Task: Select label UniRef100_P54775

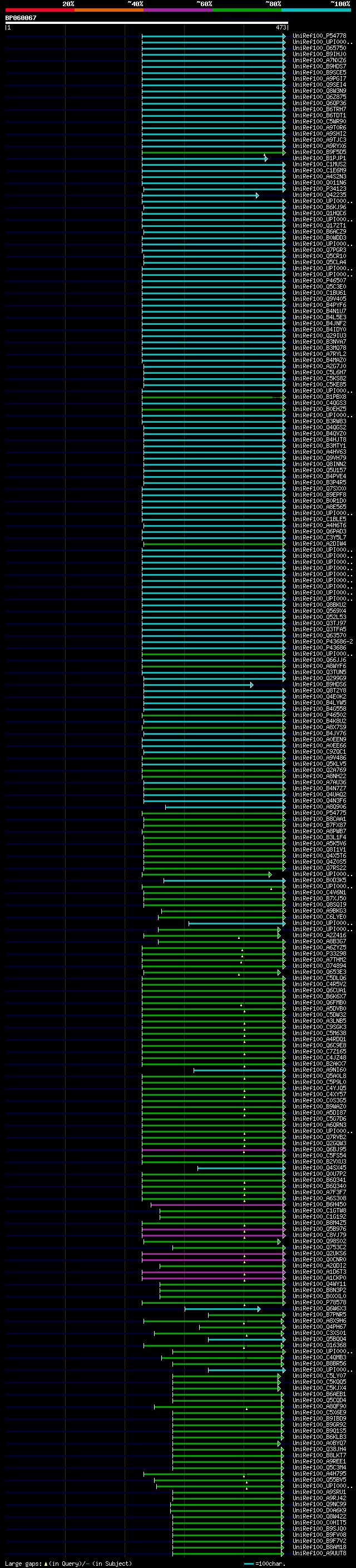Action: [319, 813]
